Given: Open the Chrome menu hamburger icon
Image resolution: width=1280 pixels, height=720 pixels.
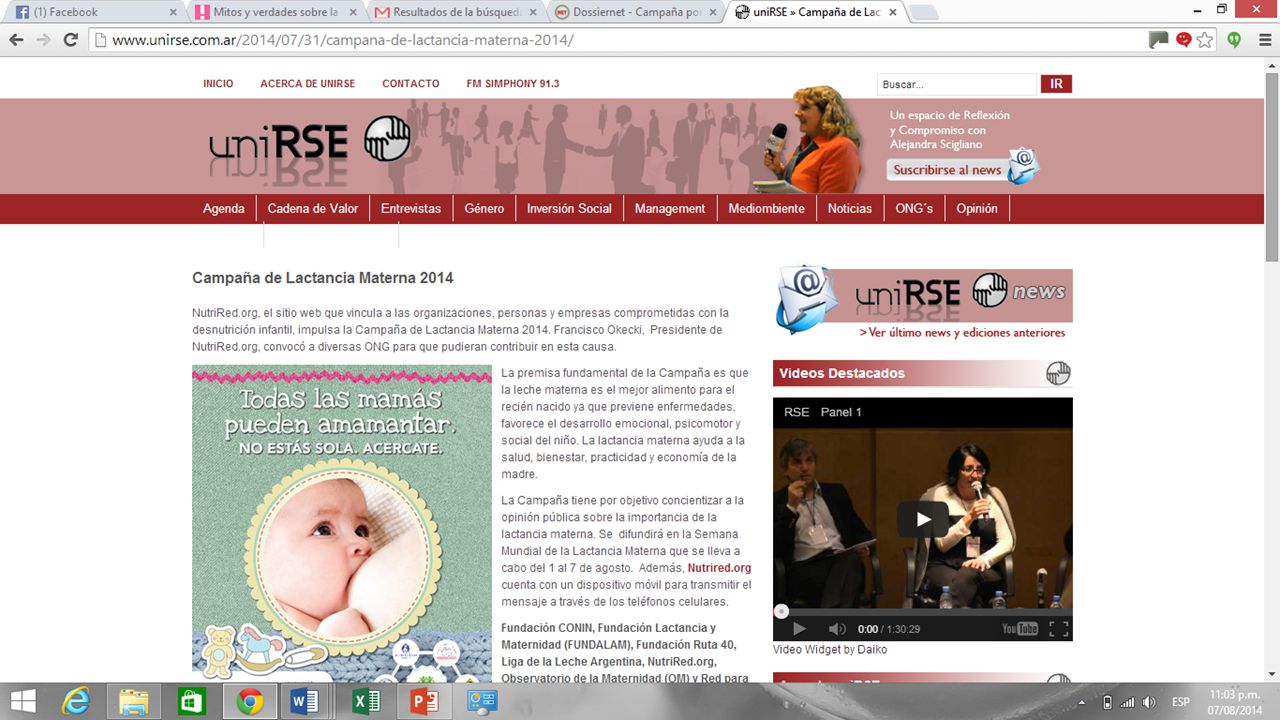Looking at the screenshot, I should [1263, 40].
